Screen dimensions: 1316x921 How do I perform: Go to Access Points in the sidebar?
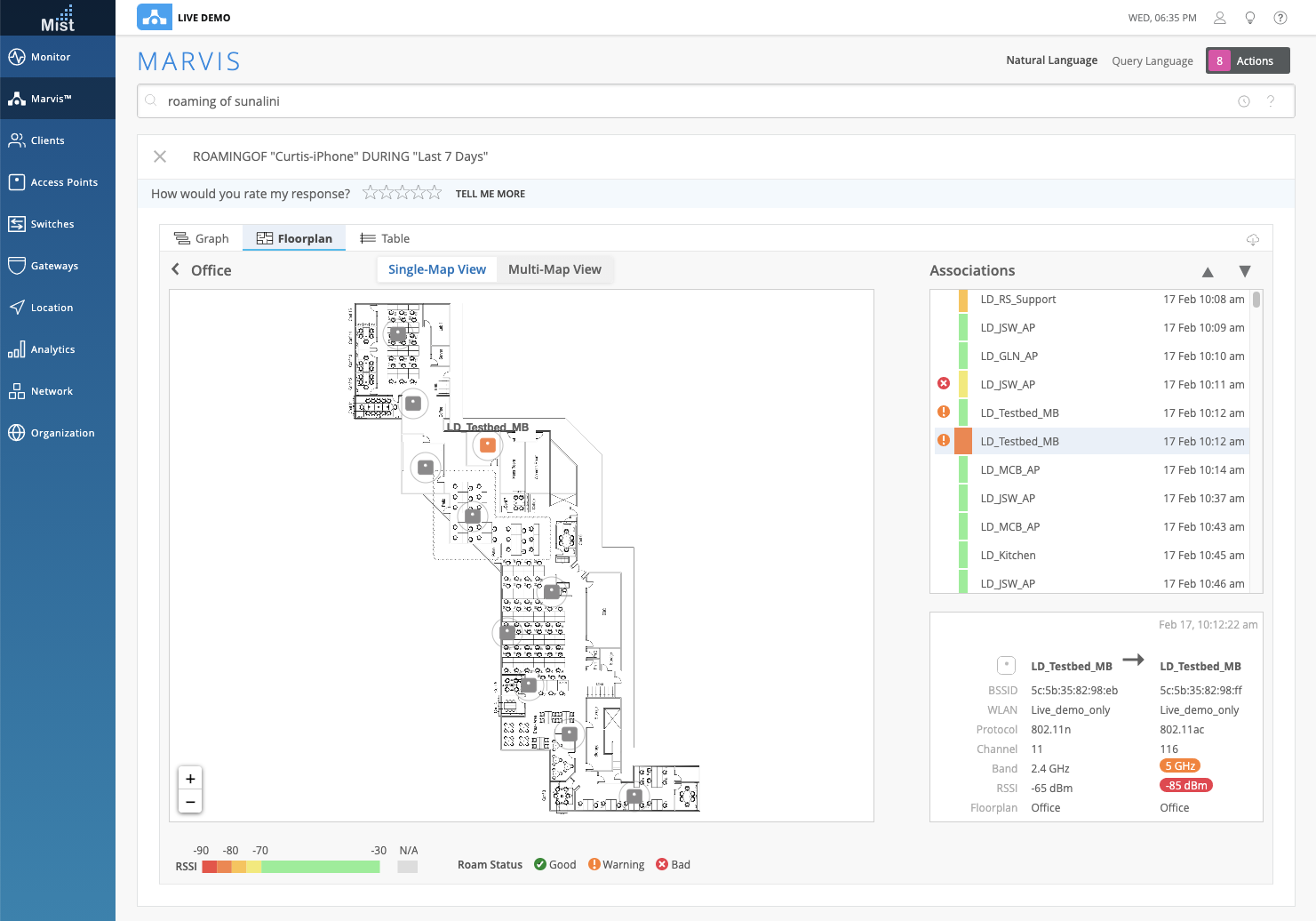pos(64,182)
